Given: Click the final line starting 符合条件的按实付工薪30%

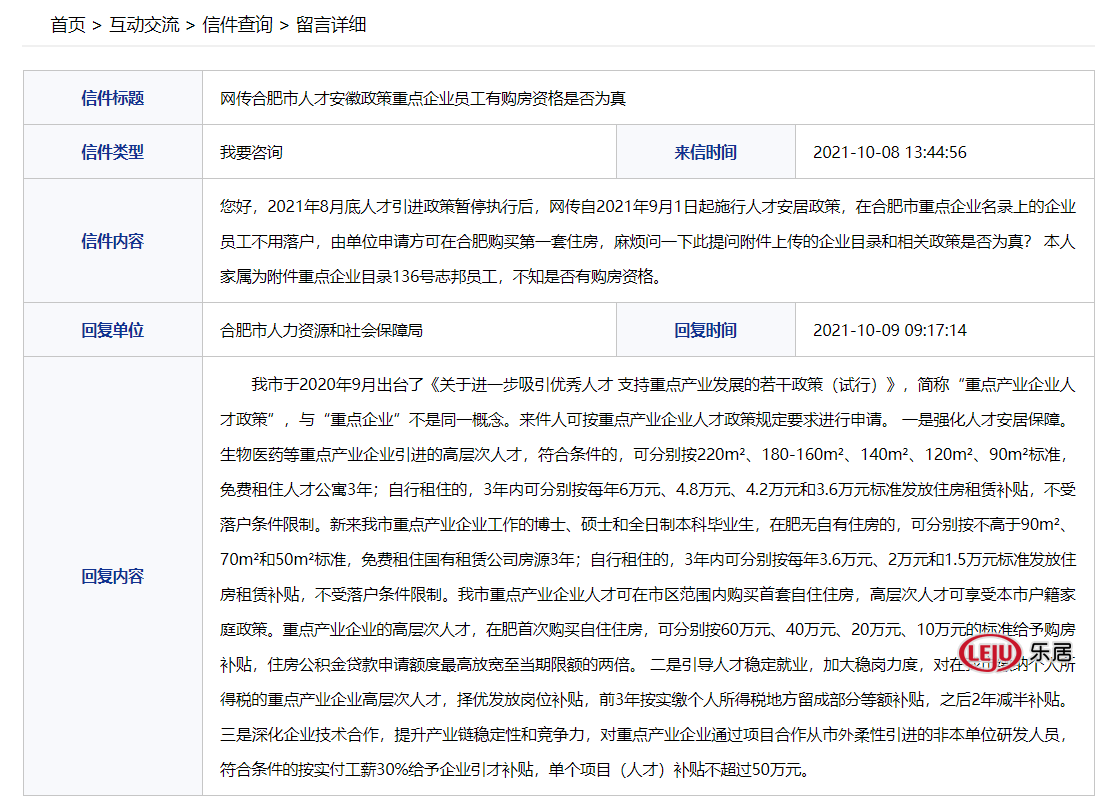Looking at the screenshot, I should [x=515, y=770].
